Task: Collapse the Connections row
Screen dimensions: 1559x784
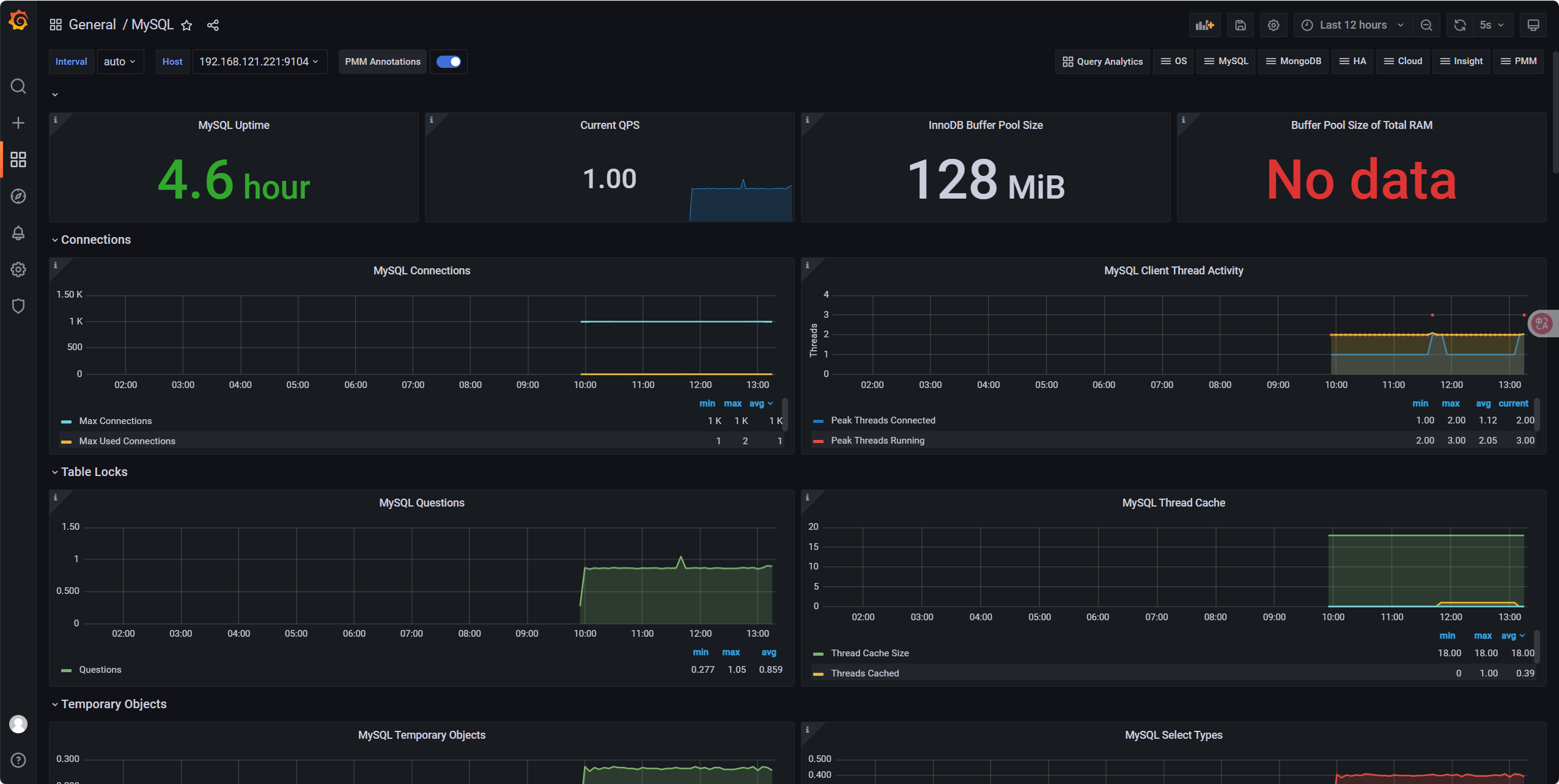Action: coord(91,240)
